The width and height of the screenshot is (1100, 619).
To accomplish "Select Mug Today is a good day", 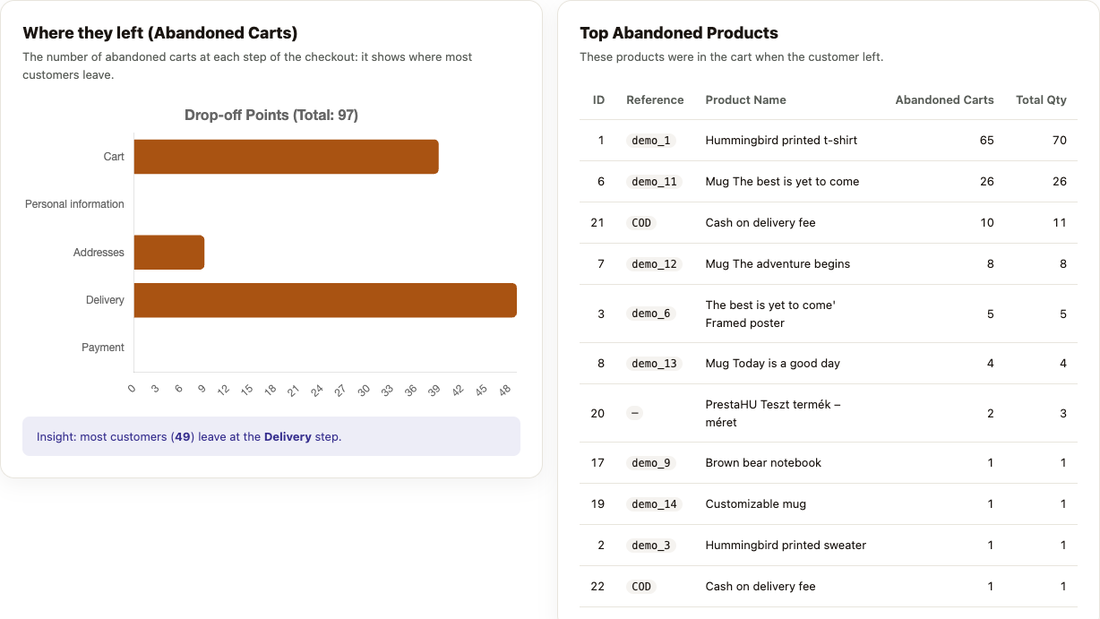I will [x=772, y=364].
